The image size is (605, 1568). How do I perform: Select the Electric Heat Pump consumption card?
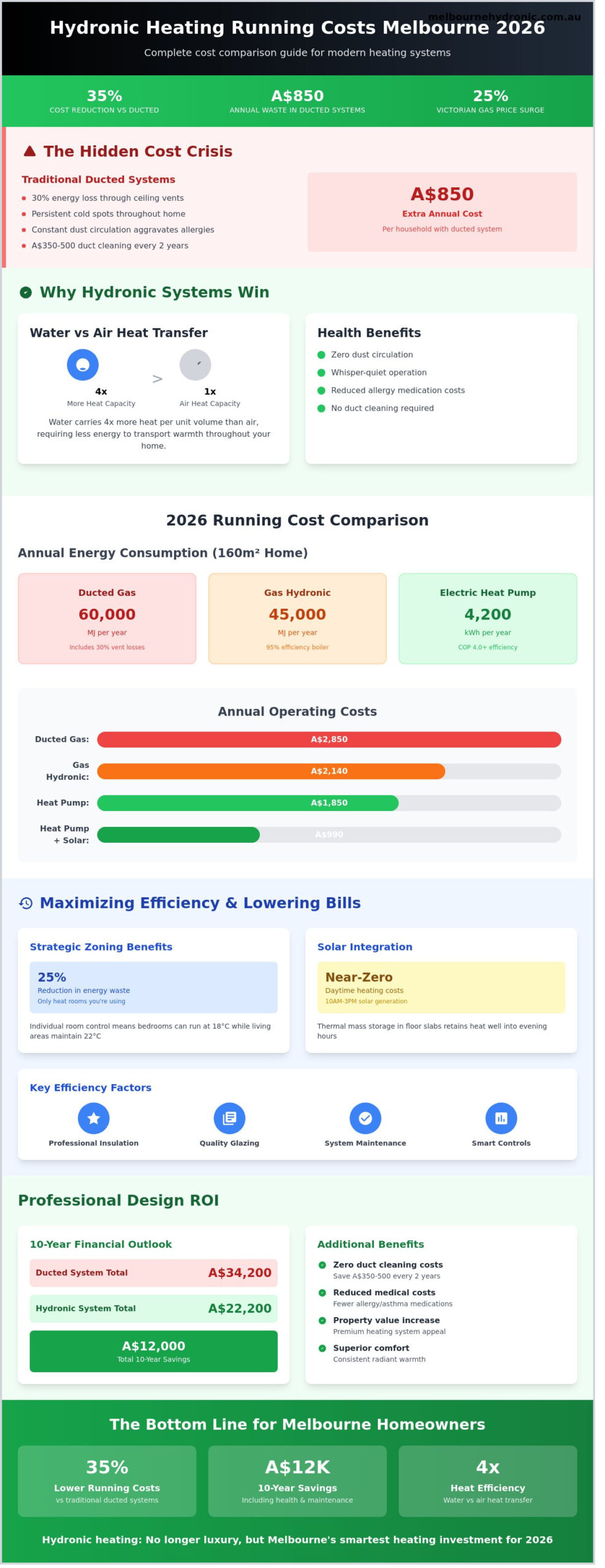click(x=487, y=619)
